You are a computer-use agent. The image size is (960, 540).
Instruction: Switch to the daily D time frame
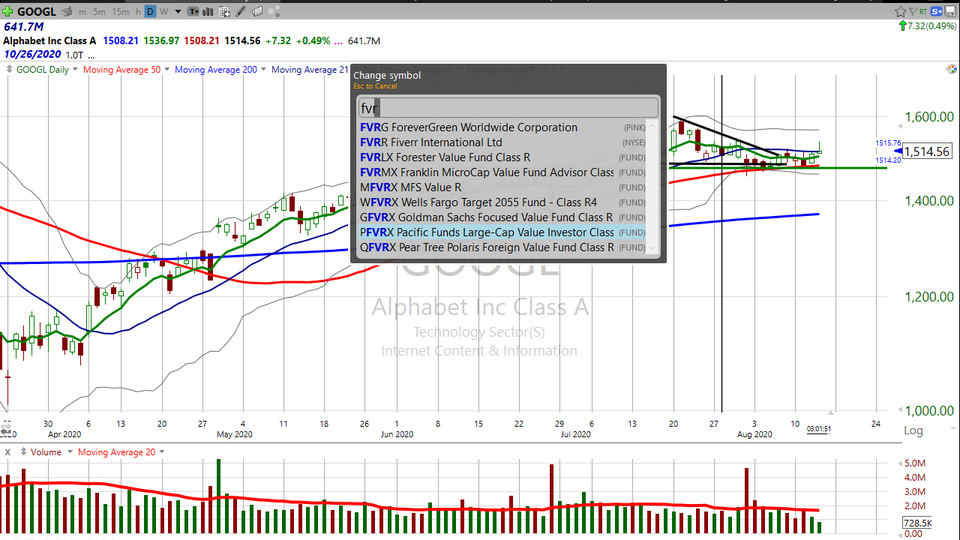(x=149, y=11)
